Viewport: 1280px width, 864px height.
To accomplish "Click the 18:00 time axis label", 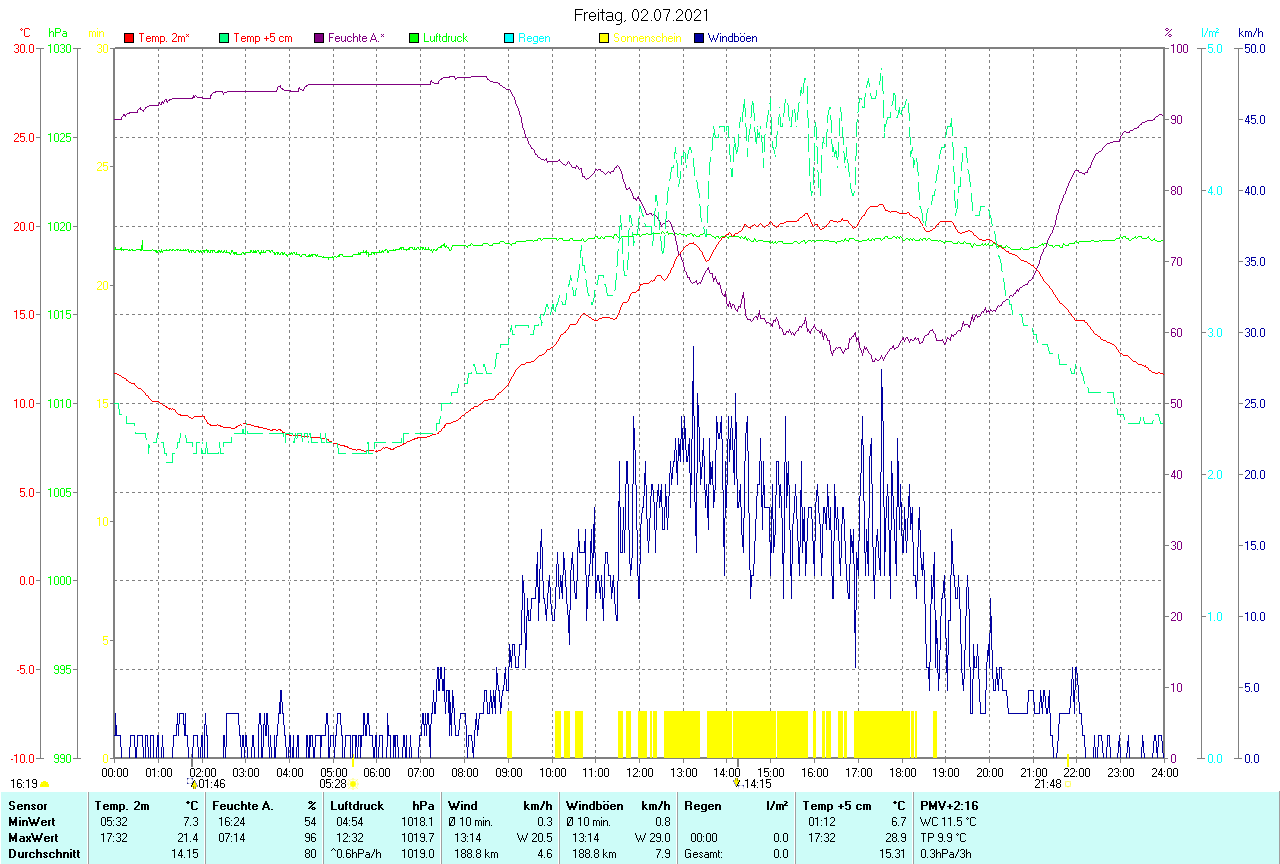I will 902,772.
